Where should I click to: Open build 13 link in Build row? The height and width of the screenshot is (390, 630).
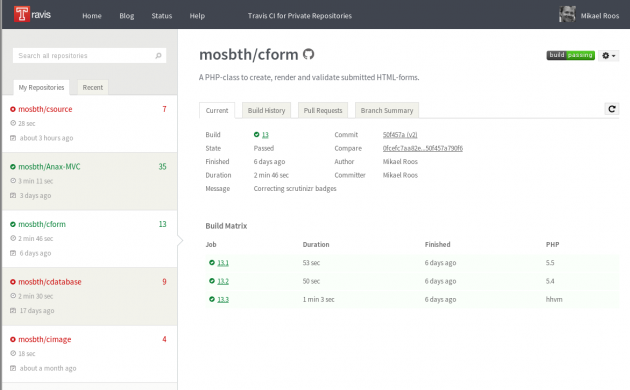(265, 135)
